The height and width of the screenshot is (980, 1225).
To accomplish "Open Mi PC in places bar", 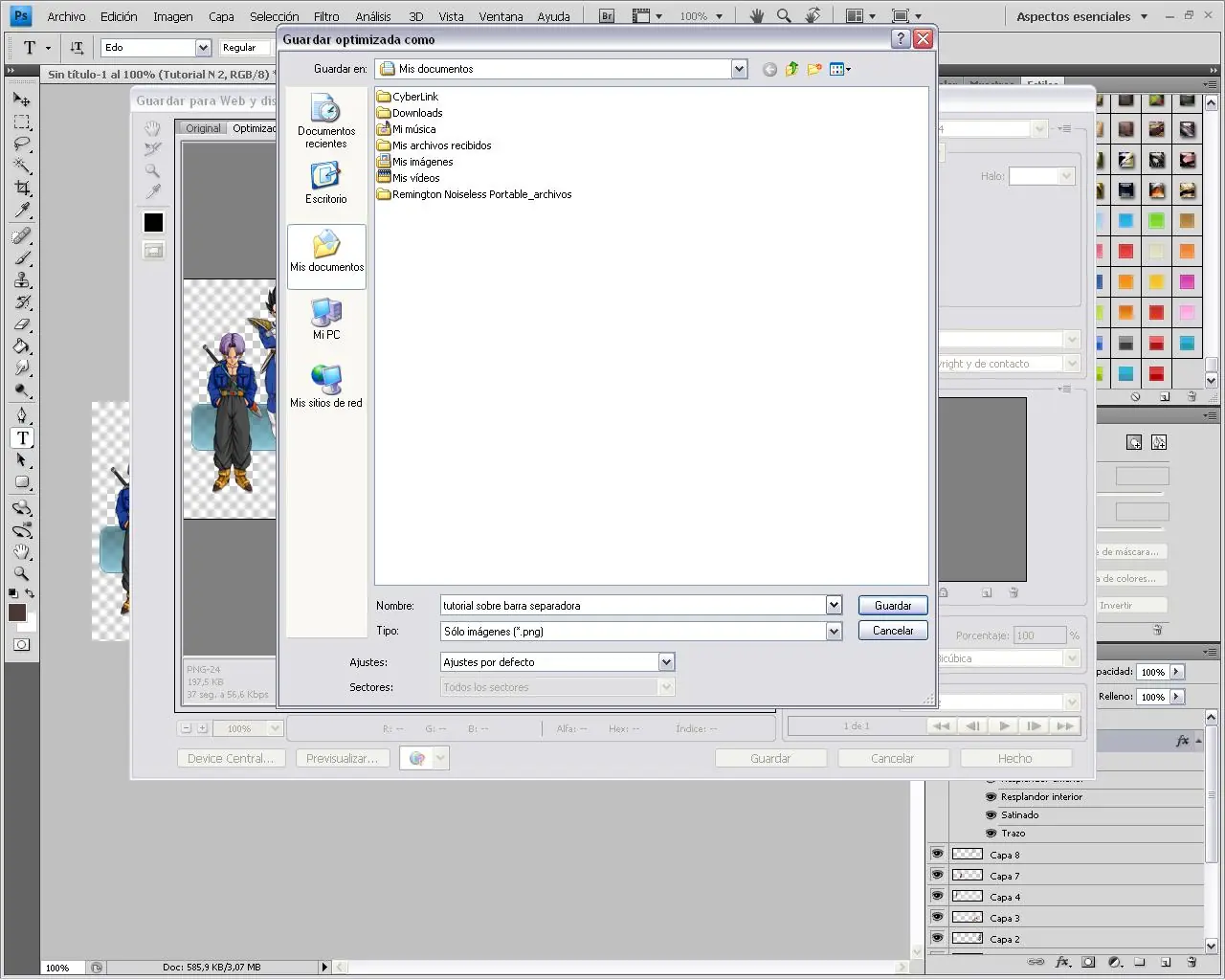I will pos(326,319).
